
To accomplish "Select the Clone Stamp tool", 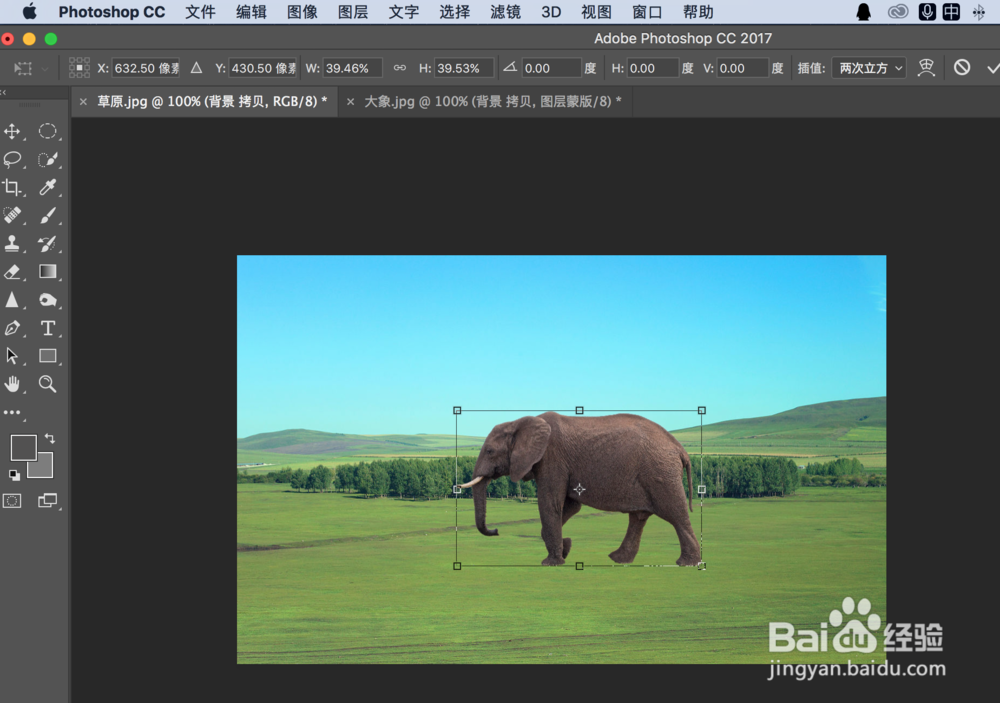I will [12, 244].
